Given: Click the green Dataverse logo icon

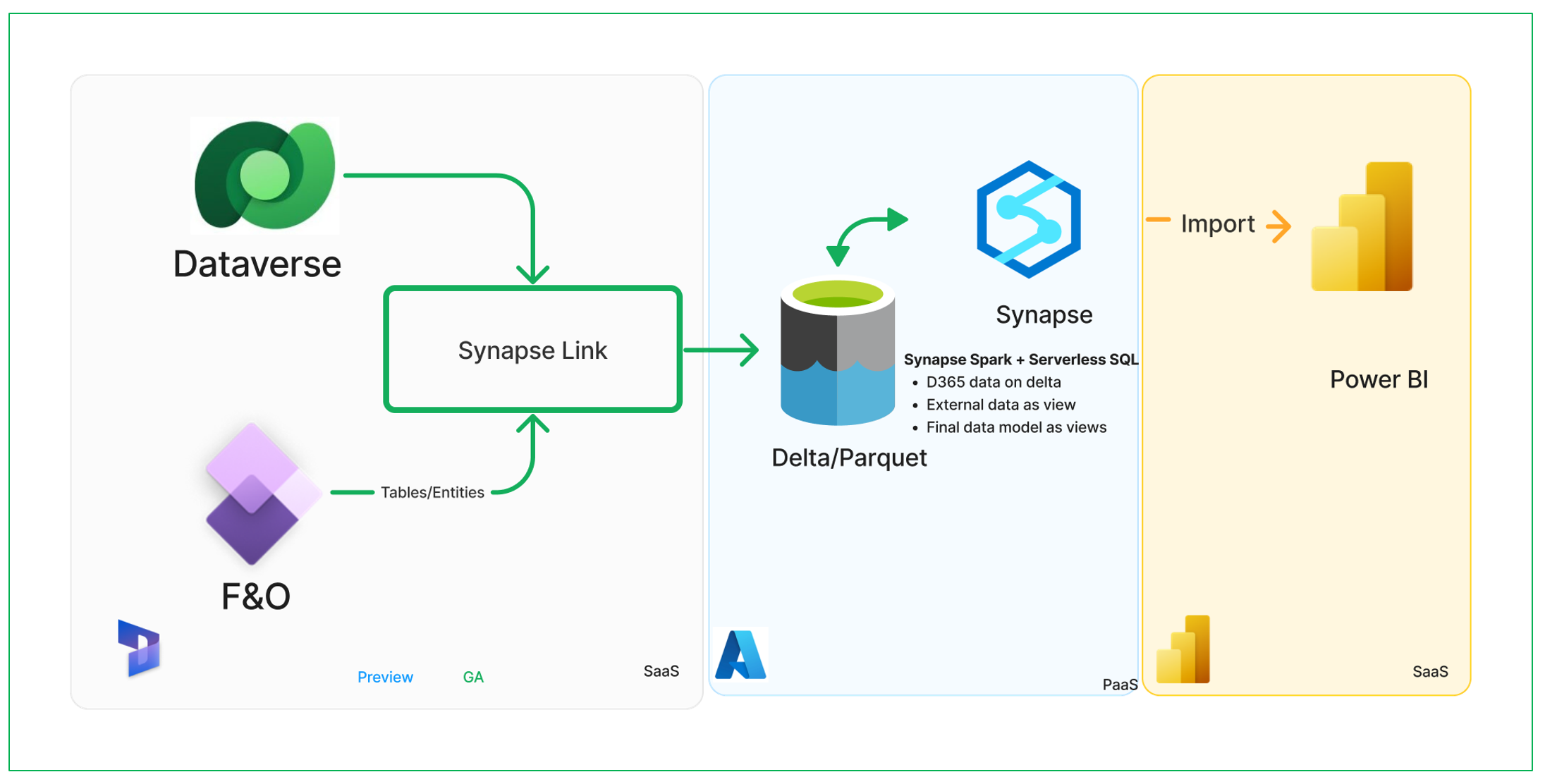Looking at the screenshot, I should point(264,175).
